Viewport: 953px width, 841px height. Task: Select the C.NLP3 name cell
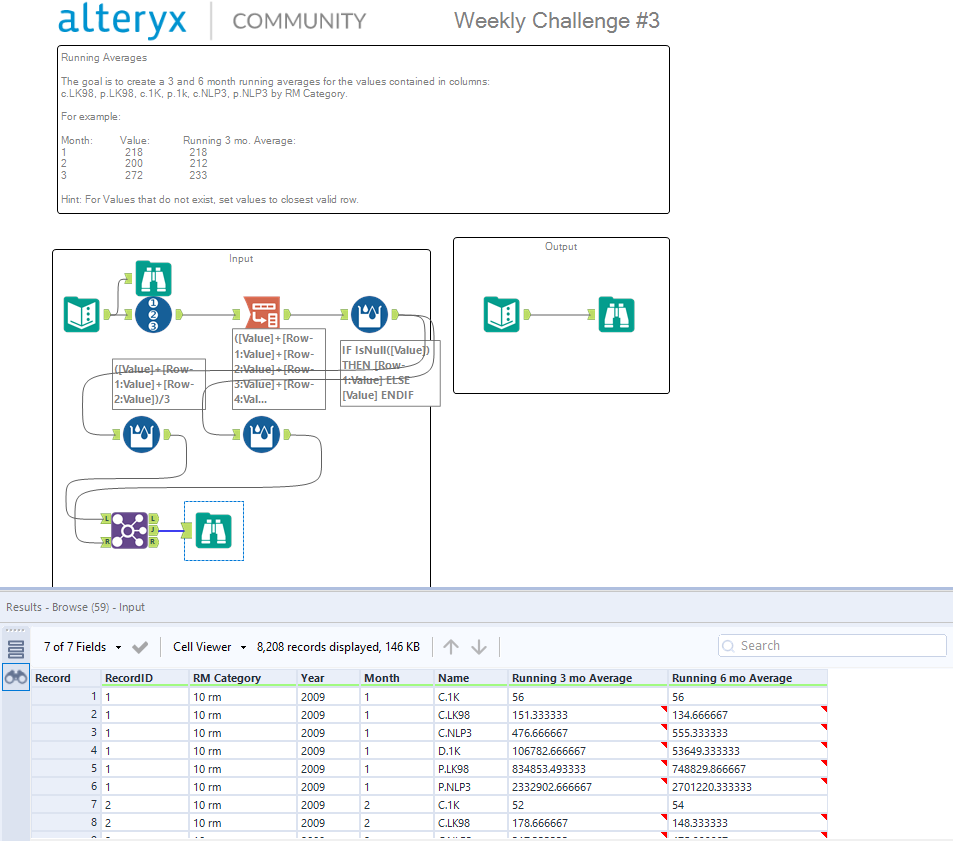point(471,733)
